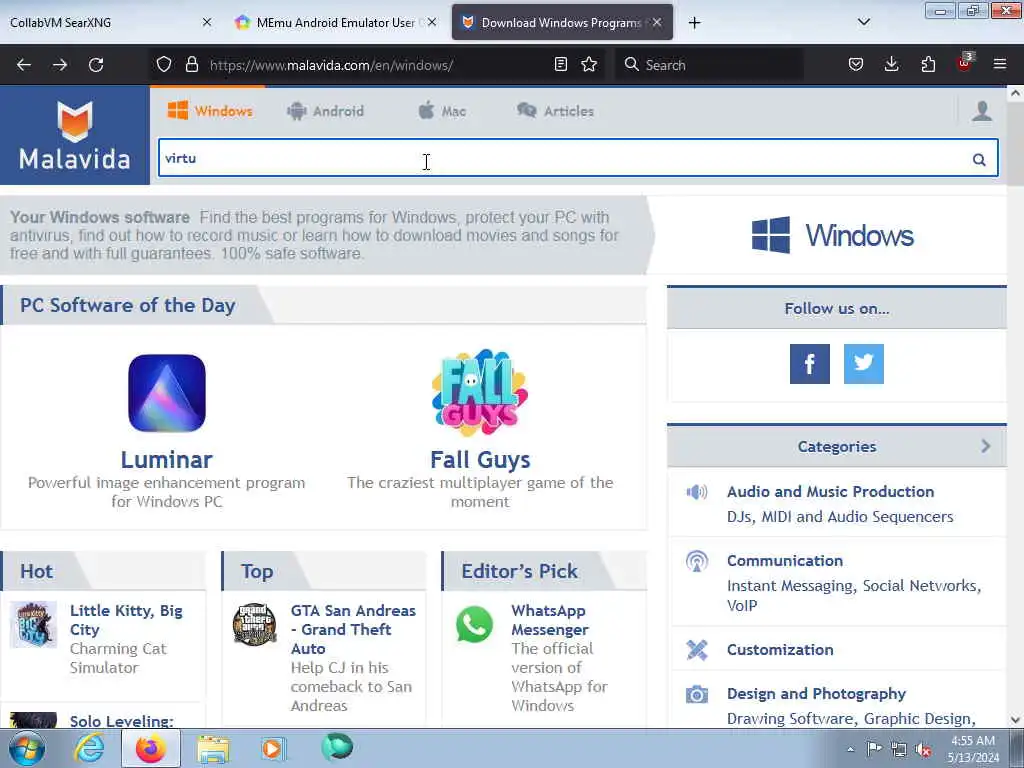1024x768 pixels.
Task: Open Firefox downloads panel
Action: [x=891, y=64]
